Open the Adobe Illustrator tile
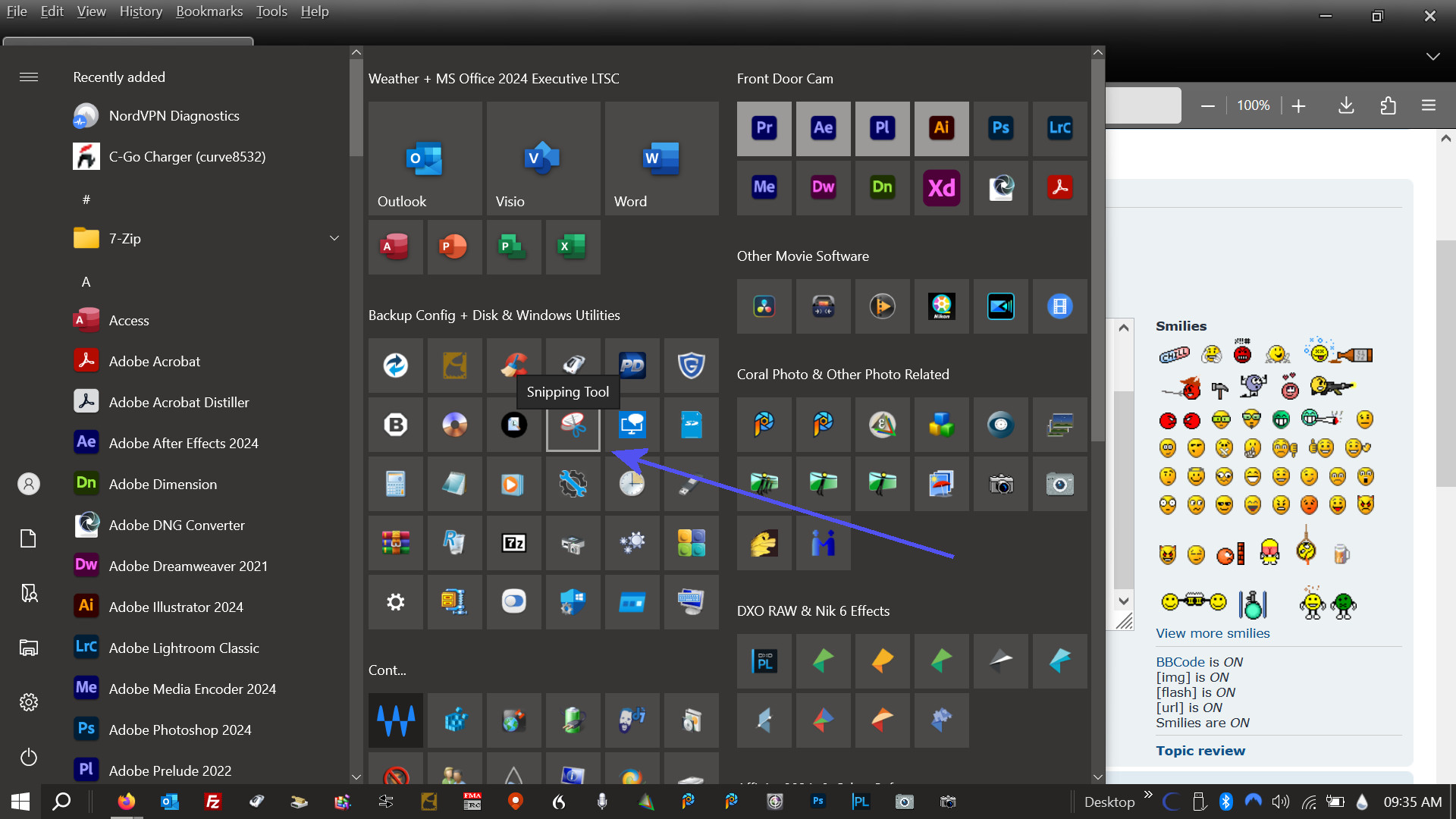This screenshot has height=819, width=1456. click(942, 128)
